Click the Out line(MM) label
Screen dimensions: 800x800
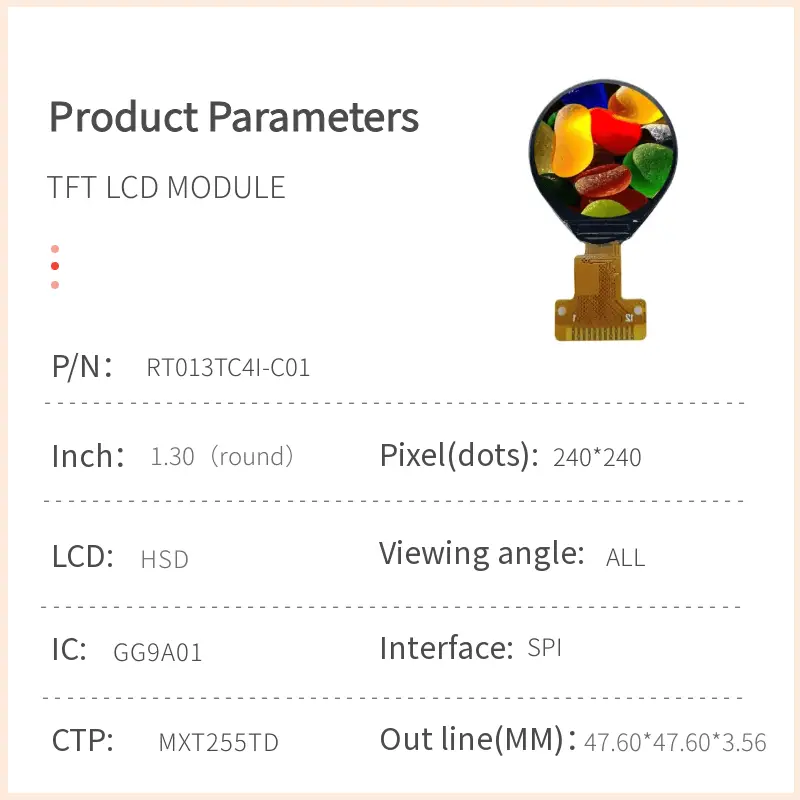coord(477,741)
